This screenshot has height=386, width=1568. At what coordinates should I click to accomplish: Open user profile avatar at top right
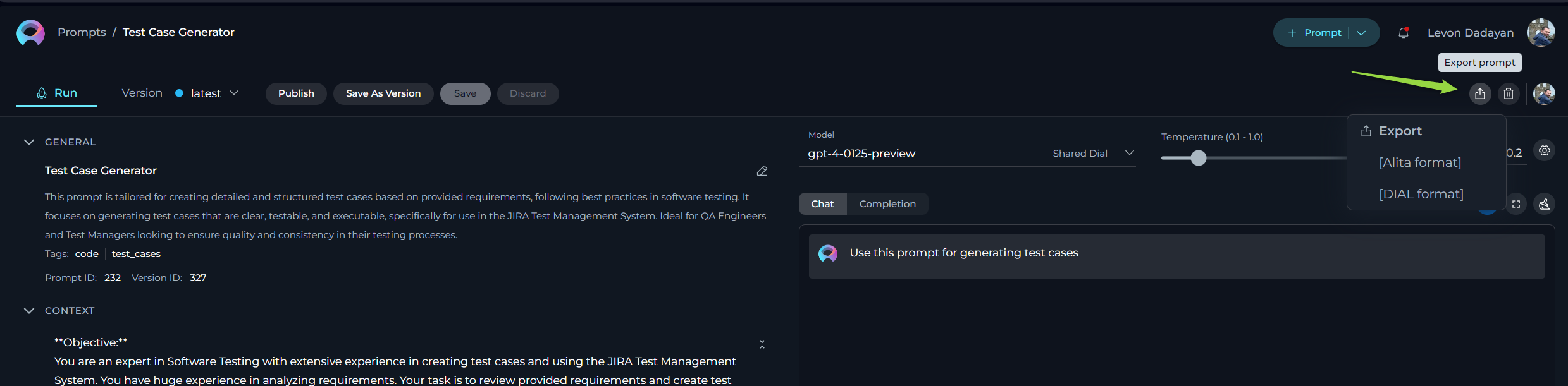tap(1541, 32)
